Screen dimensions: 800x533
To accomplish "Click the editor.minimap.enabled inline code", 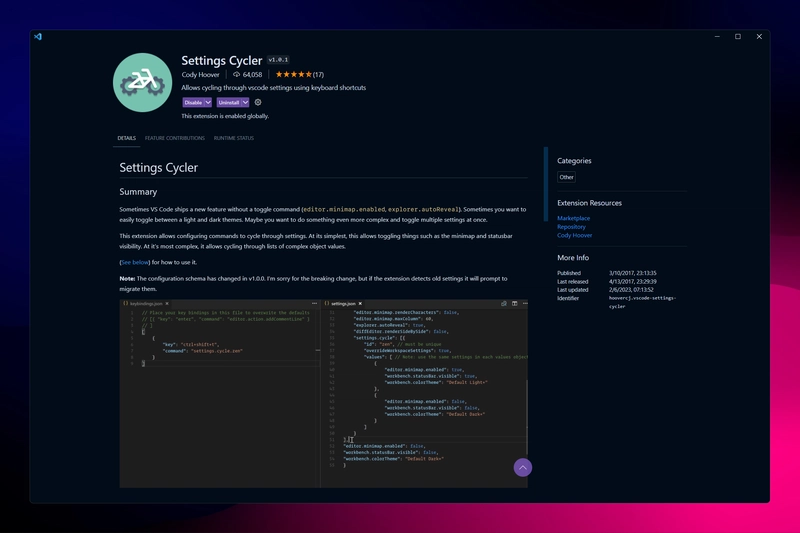I will point(344,209).
